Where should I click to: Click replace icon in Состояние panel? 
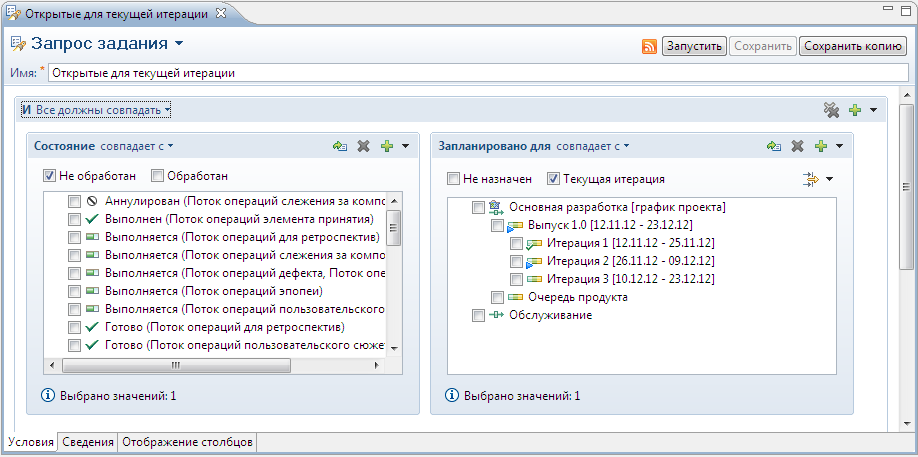tap(340, 146)
